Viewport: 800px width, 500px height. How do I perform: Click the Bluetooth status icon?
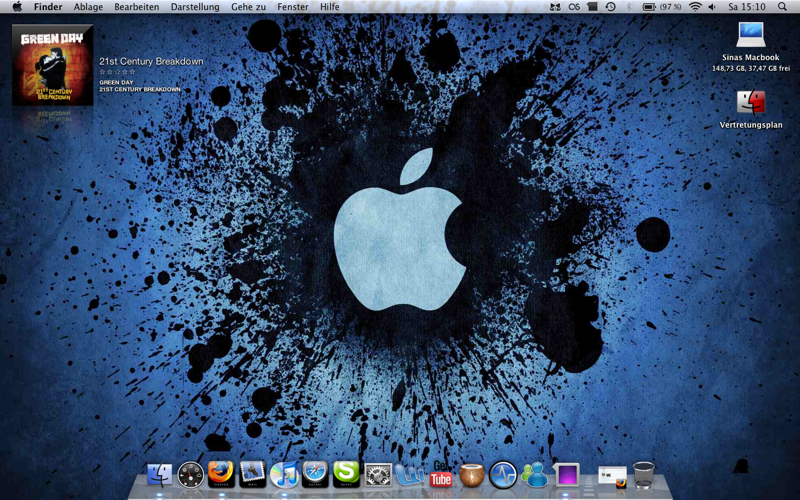tap(629, 7)
